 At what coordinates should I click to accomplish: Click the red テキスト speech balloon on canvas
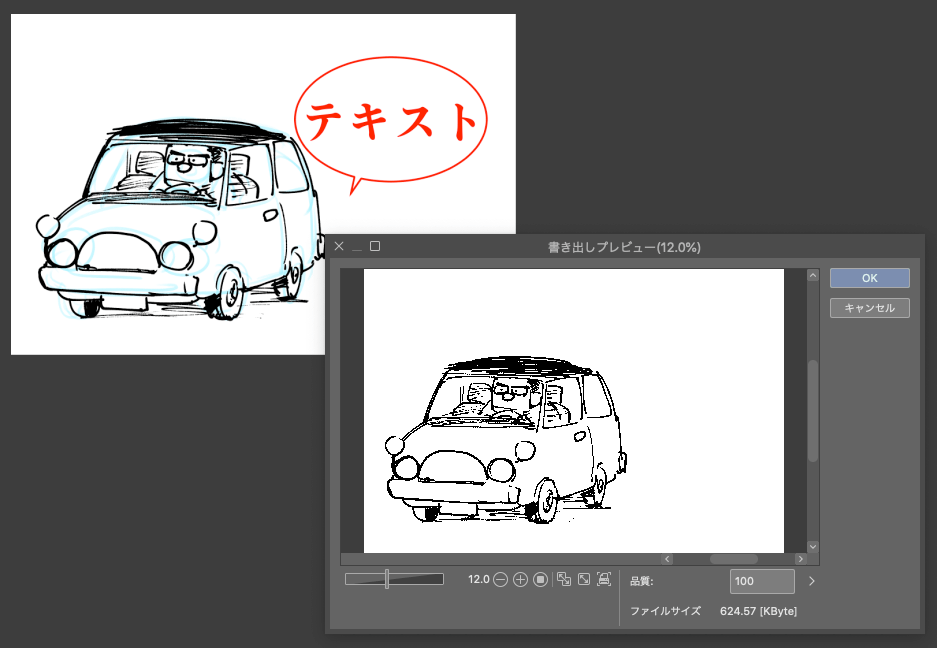391,124
